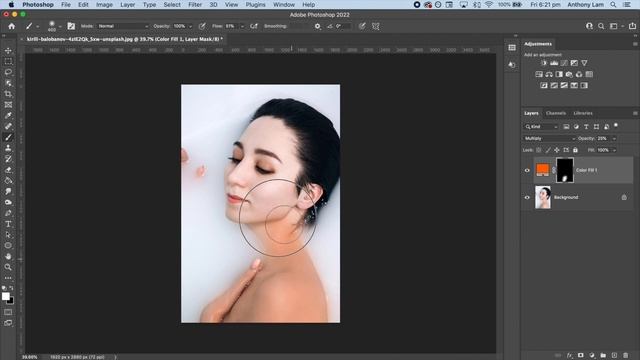Viewport: 640px width, 360px height.
Task: Select the Horizontal Type tool
Action: tap(8, 224)
